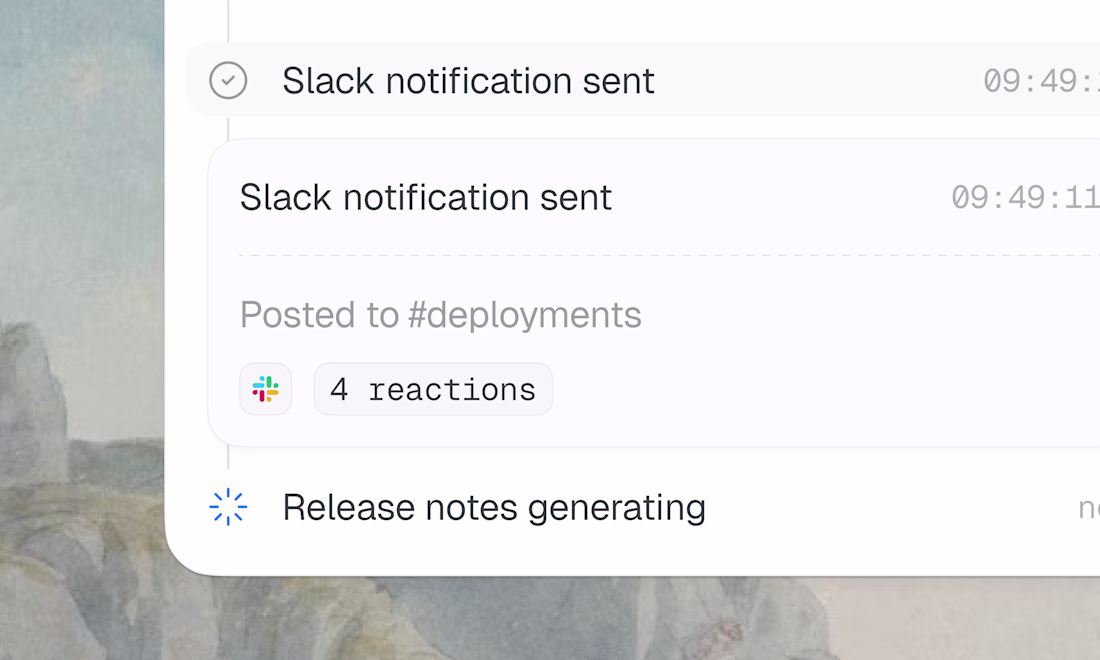The height and width of the screenshot is (660, 1100).
Task: Select the top Slack notification sent row
Action: pyautogui.click(x=643, y=80)
